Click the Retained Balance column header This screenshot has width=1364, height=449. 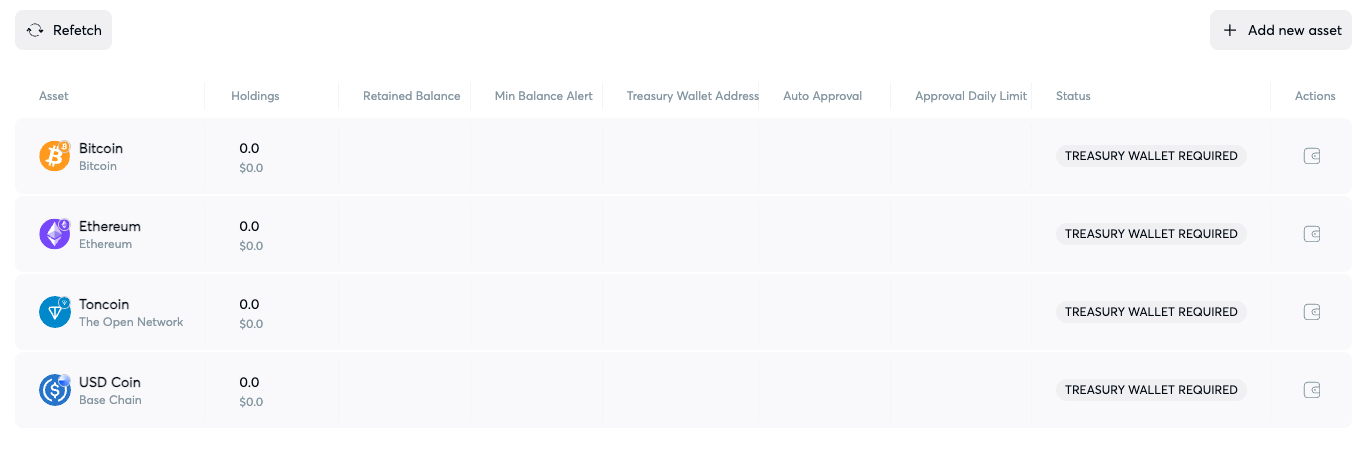point(411,96)
